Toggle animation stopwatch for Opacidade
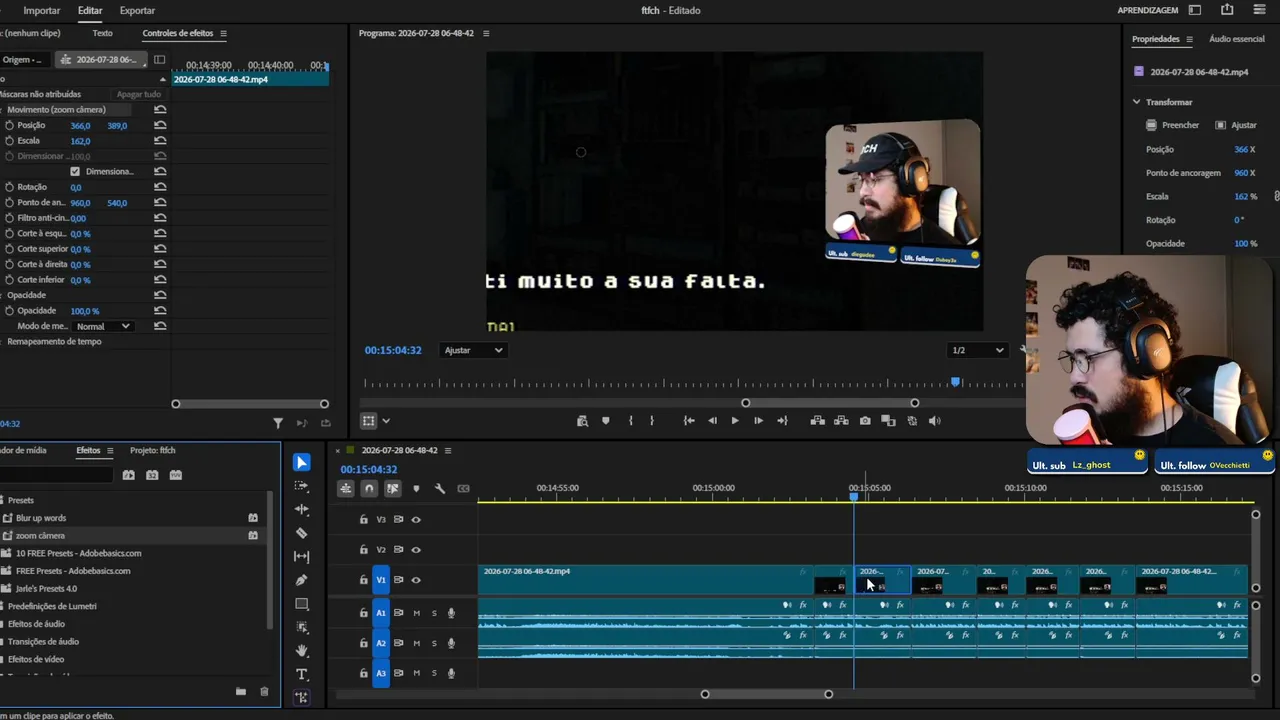Image resolution: width=1280 pixels, height=720 pixels. [x=9, y=311]
